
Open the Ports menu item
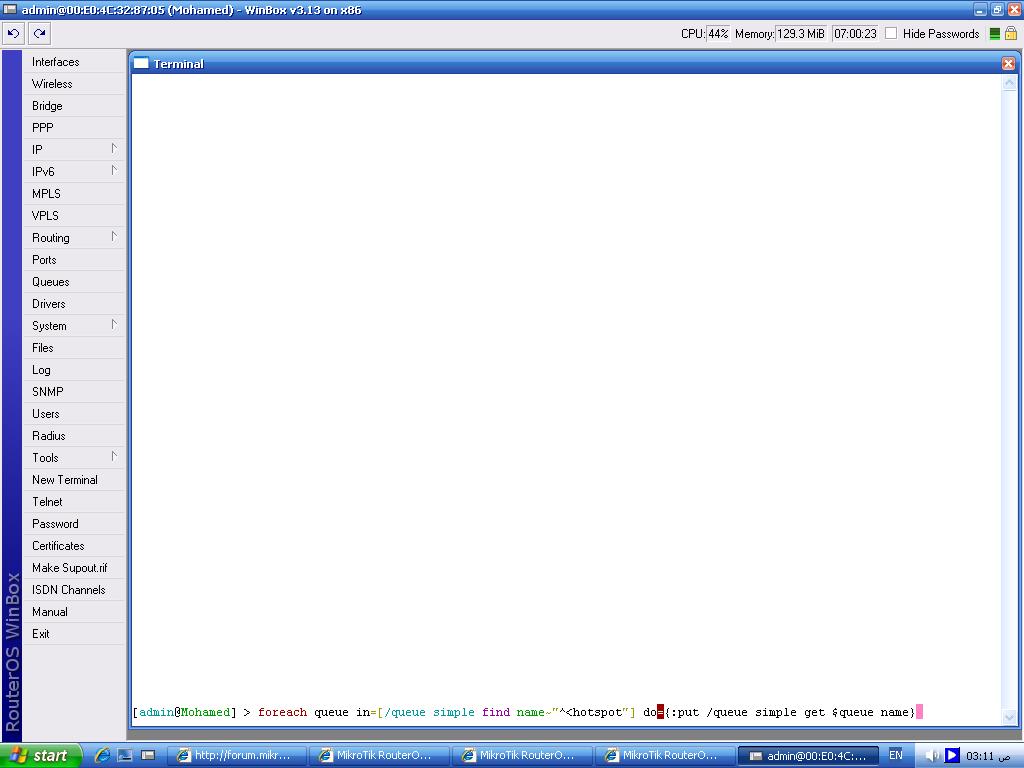pyautogui.click(x=74, y=260)
